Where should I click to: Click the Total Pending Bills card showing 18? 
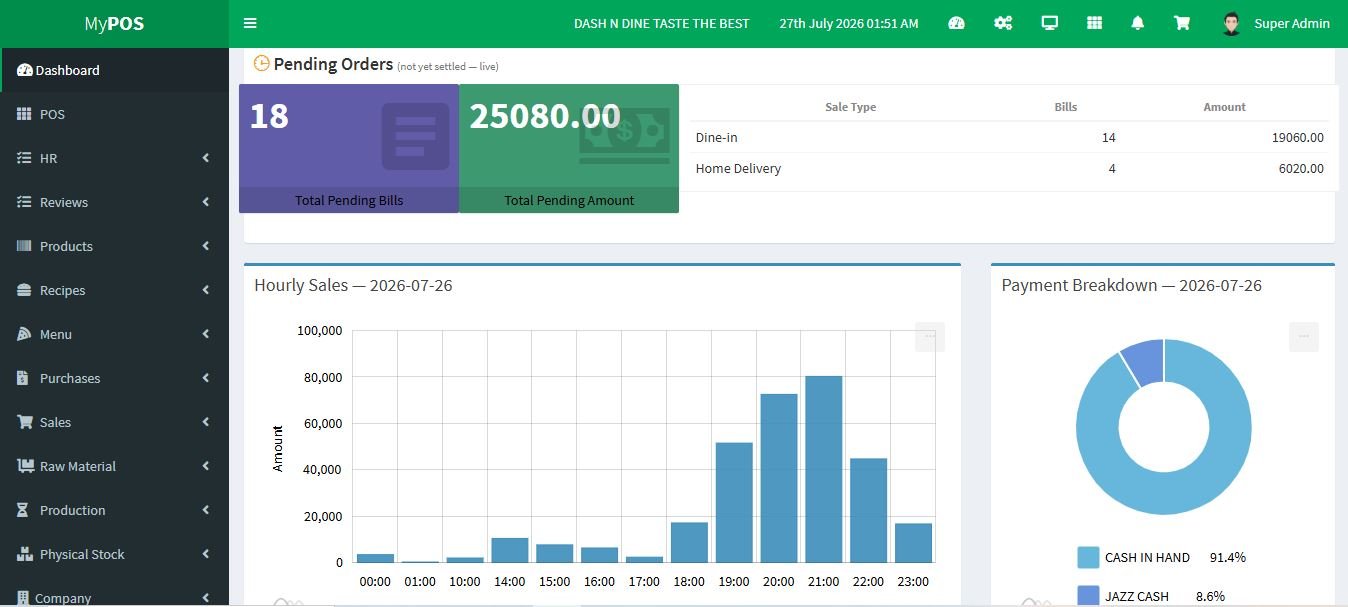tap(349, 148)
